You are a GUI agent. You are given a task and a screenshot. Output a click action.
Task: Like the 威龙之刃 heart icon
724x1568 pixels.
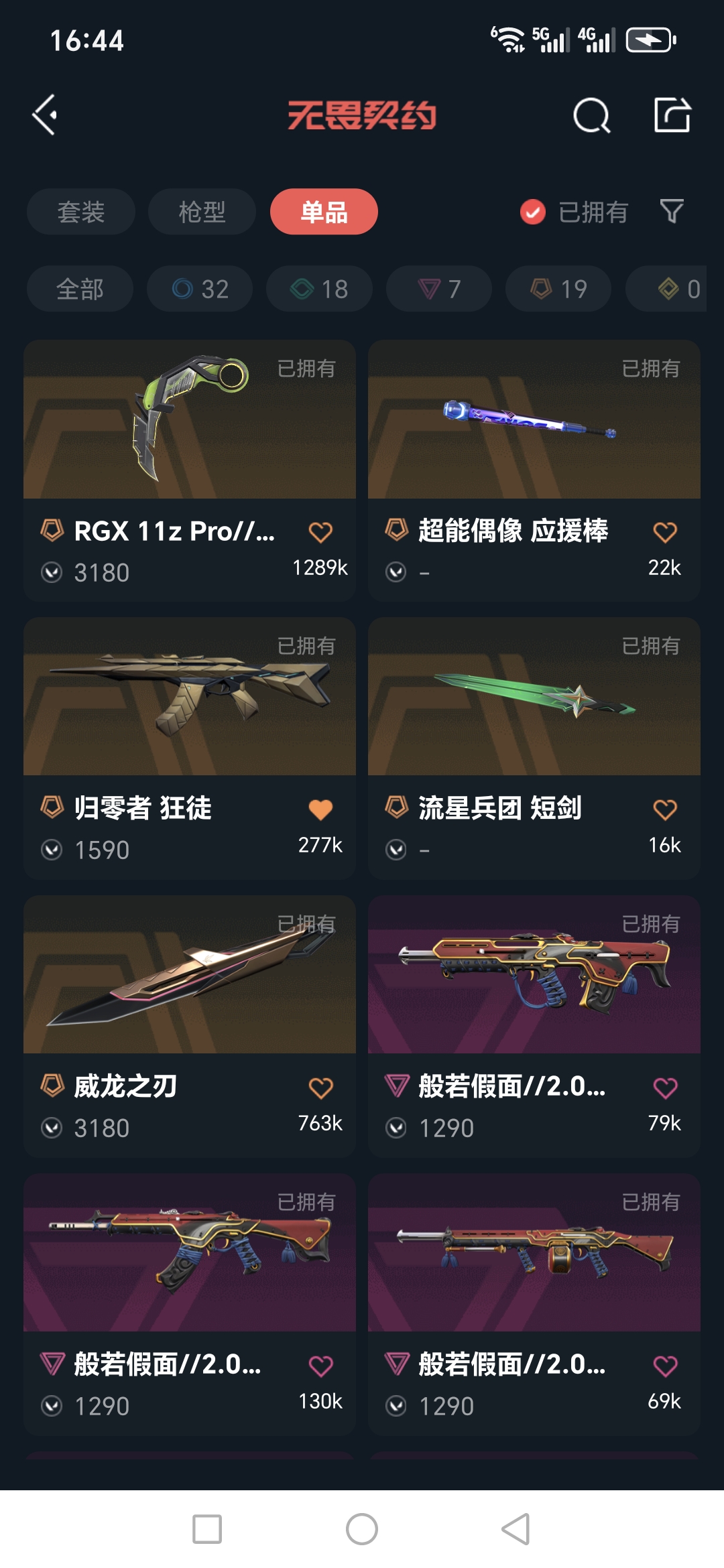point(320,1088)
